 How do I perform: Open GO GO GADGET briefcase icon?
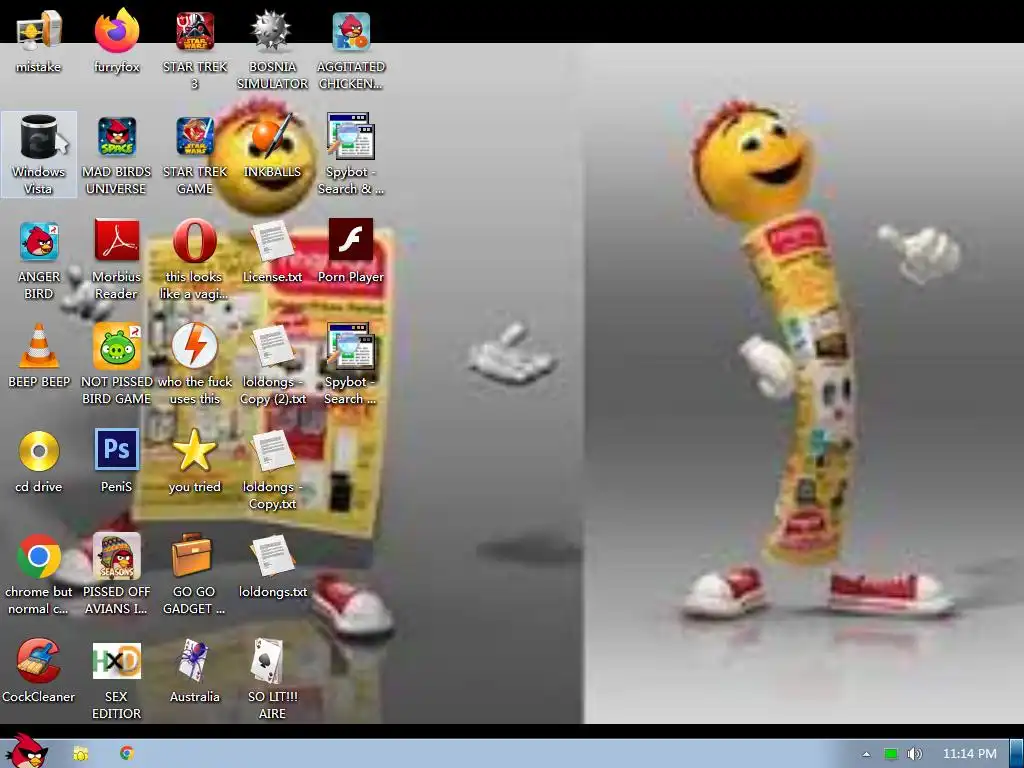[192, 556]
